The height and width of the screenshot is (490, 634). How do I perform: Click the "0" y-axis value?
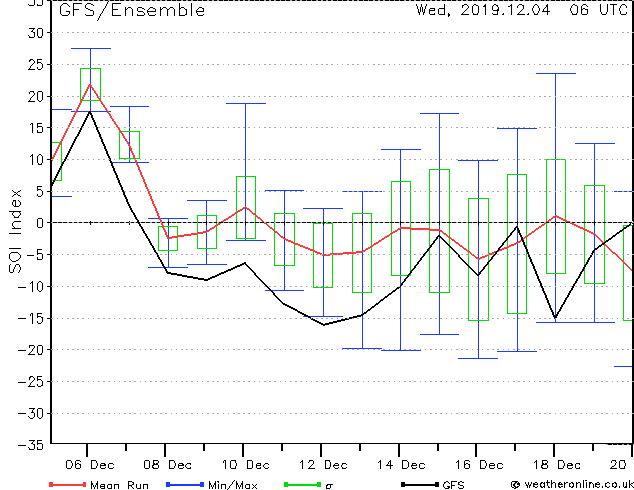42,223
